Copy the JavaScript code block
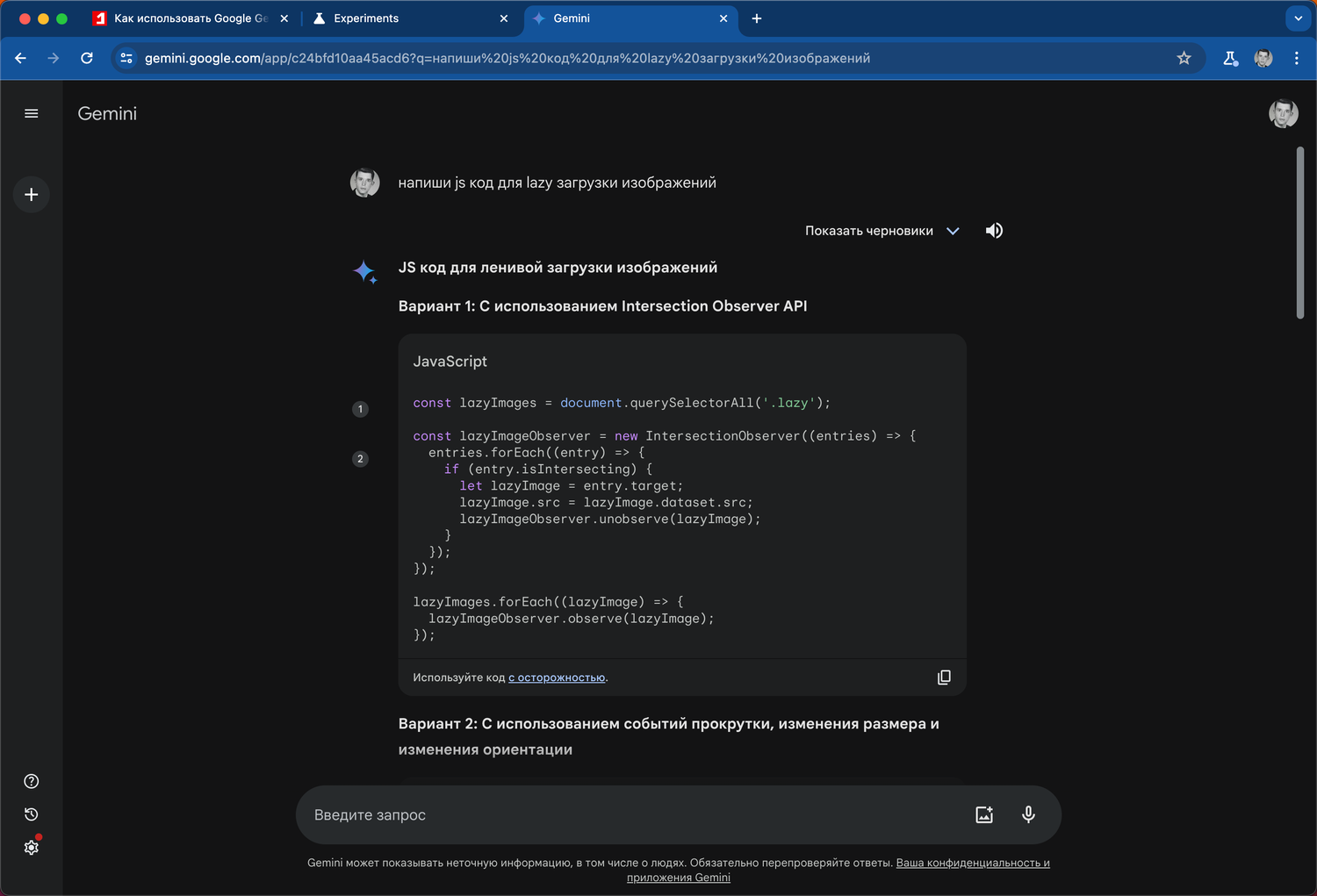 [944, 677]
